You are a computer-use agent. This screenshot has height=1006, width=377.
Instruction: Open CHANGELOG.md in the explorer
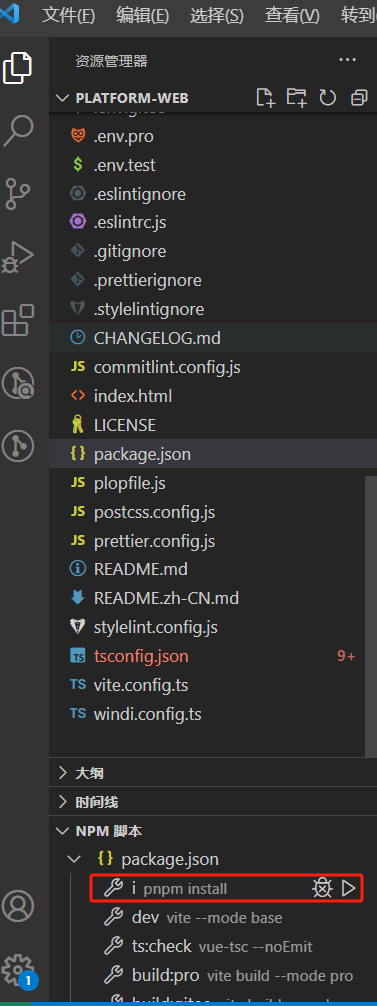(213, 338)
